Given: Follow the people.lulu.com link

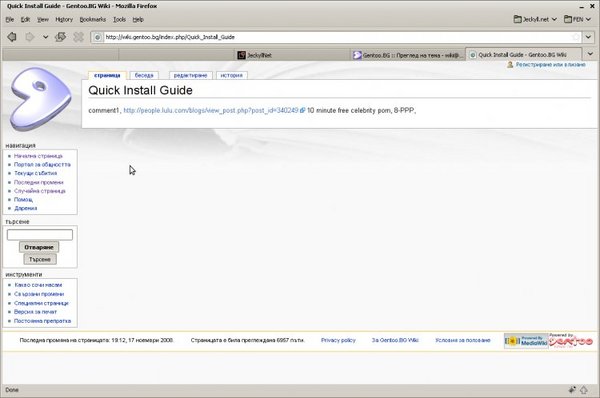Looking at the screenshot, I should coord(211,111).
